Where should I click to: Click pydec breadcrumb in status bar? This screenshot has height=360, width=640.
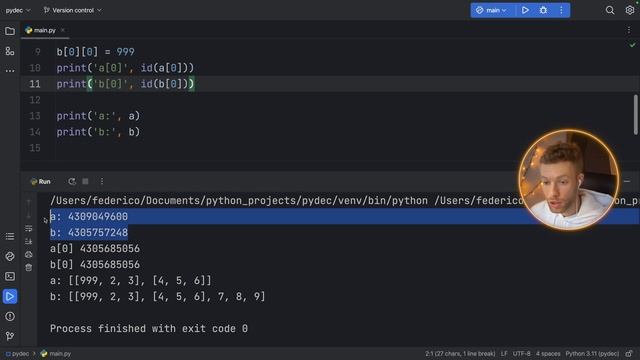click(18, 353)
